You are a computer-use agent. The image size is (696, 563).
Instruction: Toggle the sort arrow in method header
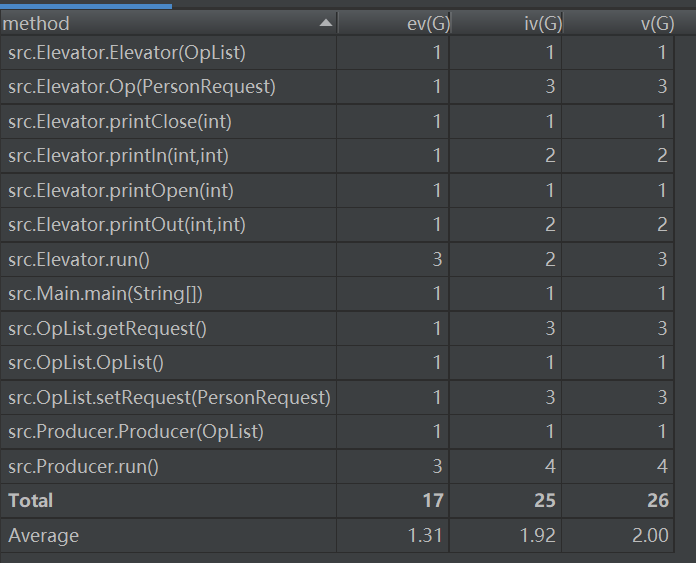[326, 23]
